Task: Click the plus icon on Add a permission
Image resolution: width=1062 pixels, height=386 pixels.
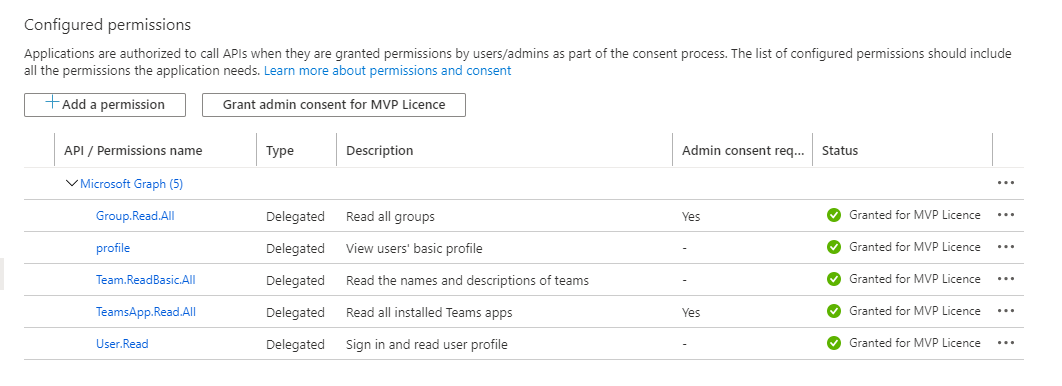Action: (x=52, y=103)
